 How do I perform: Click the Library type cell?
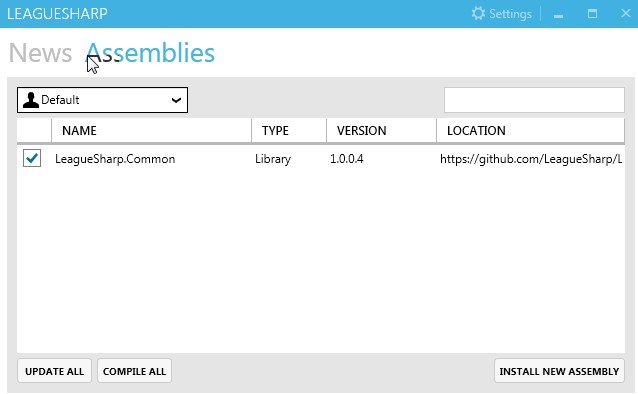pos(273,159)
